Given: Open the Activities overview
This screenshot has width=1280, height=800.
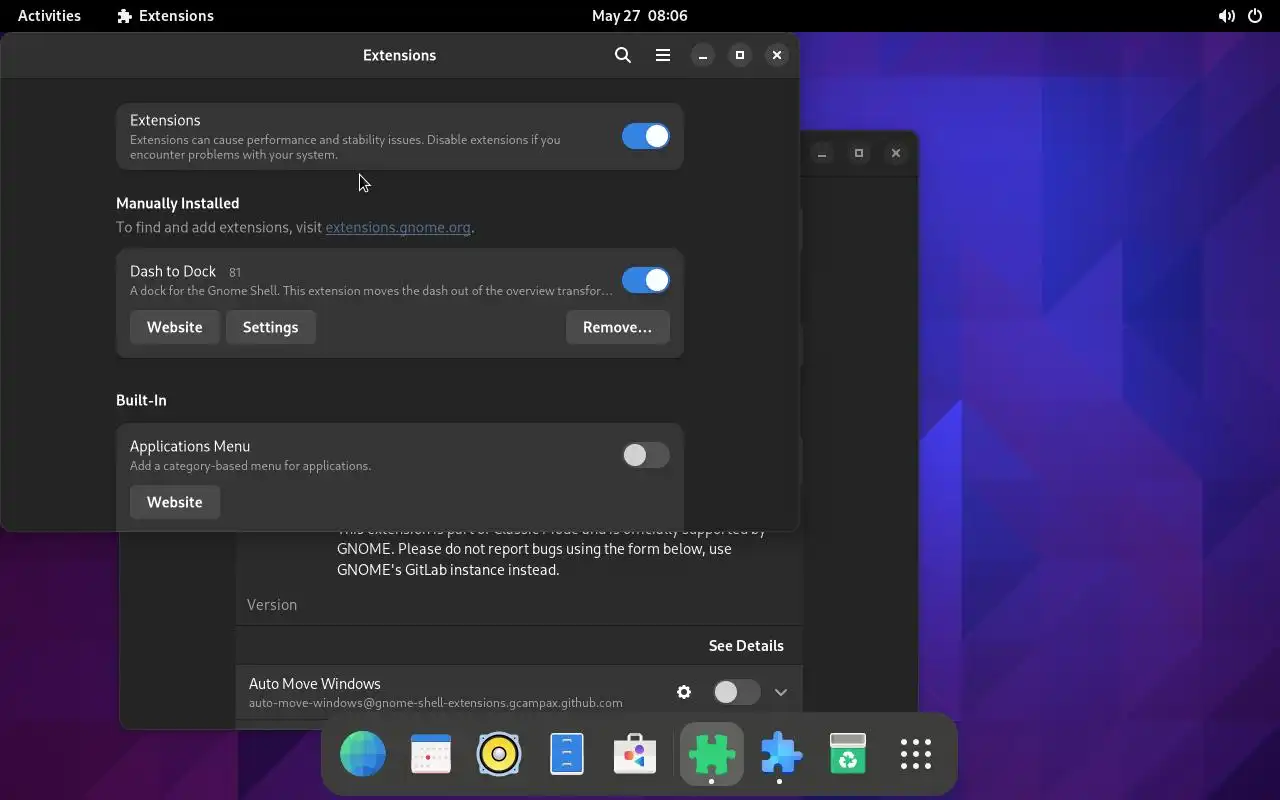Looking at the screenshot, I should pos(49,15).
